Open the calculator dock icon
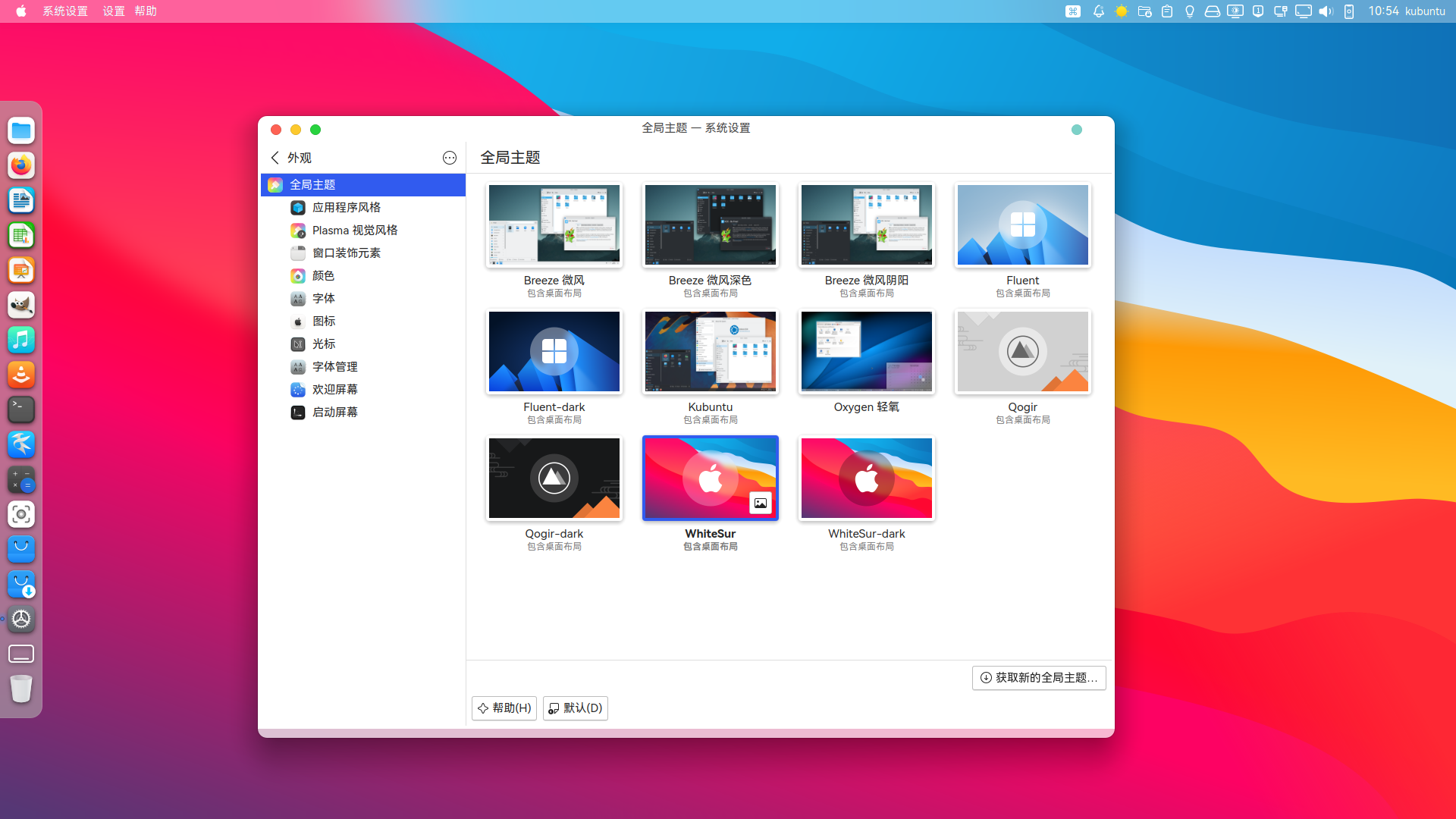 (x=21, y=479)
